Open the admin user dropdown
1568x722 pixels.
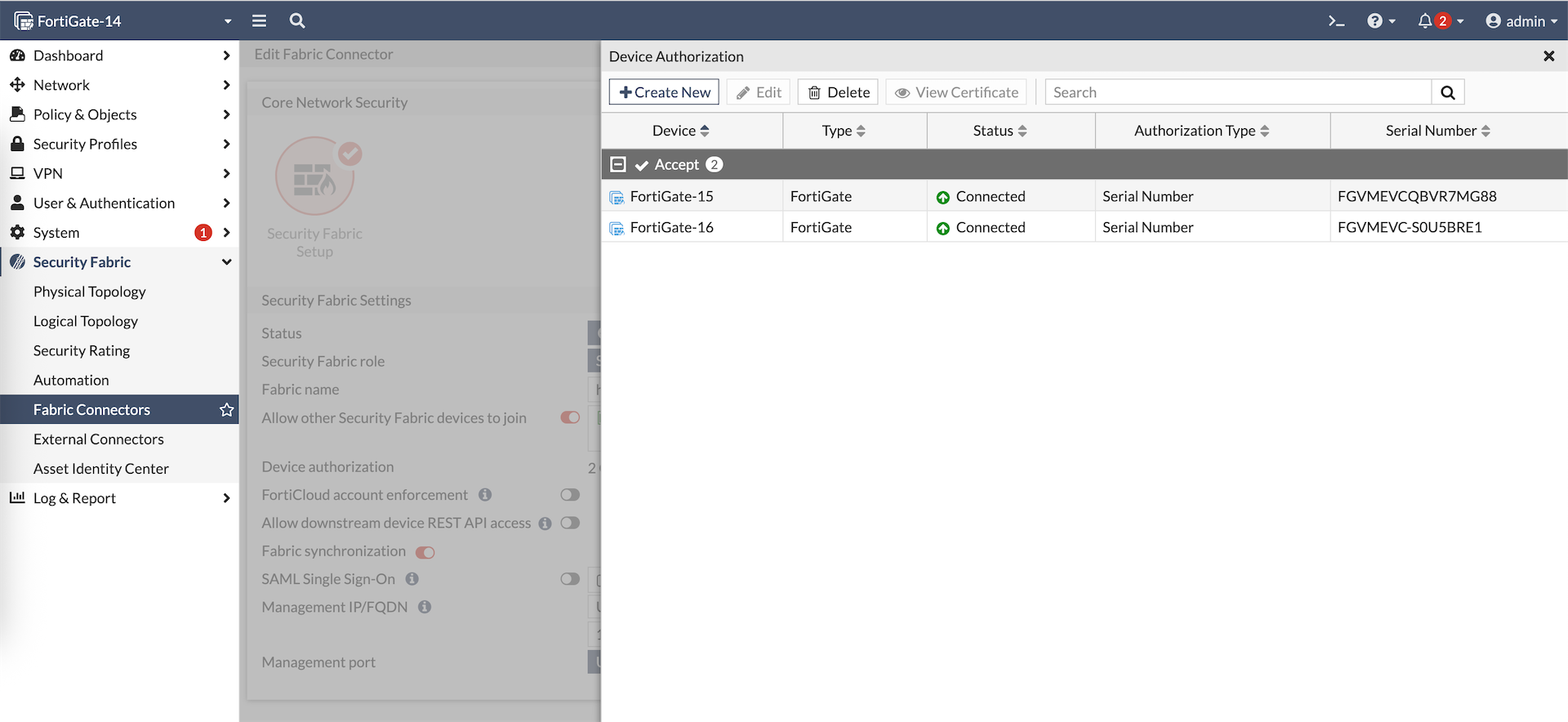[1521, 21]
